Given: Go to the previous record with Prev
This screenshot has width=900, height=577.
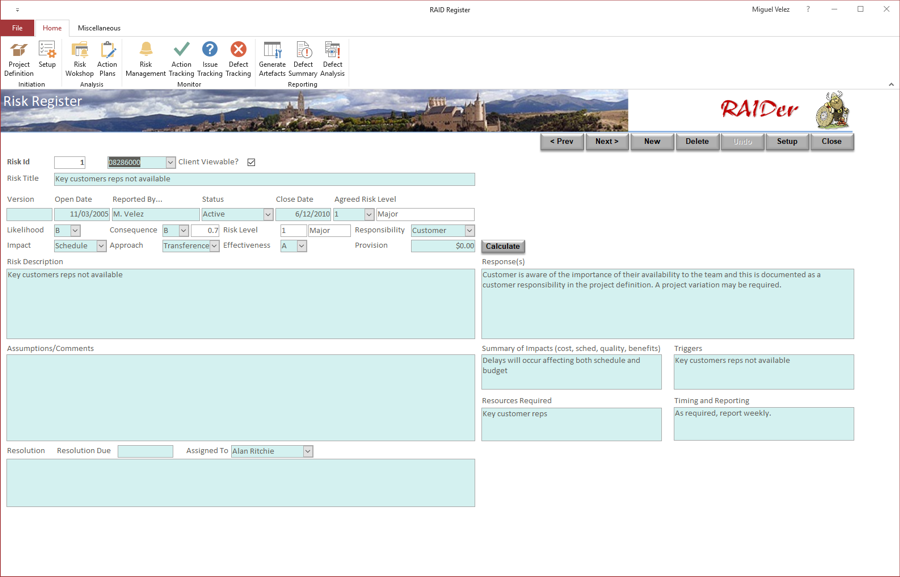Looking at the screenshot, I should click(x=562, y=141).
